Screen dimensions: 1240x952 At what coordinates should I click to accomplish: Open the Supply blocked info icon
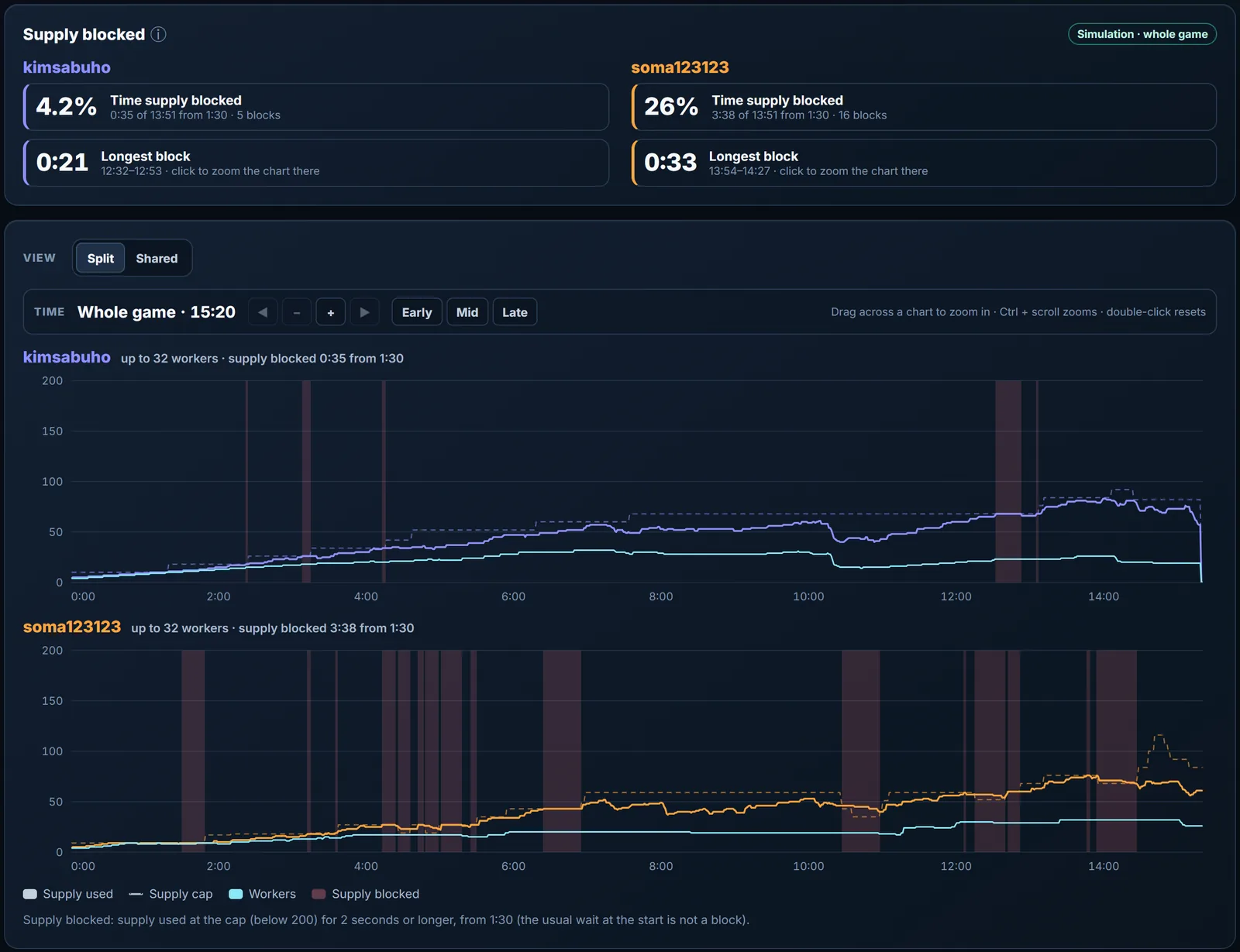(x=158, y=34)
